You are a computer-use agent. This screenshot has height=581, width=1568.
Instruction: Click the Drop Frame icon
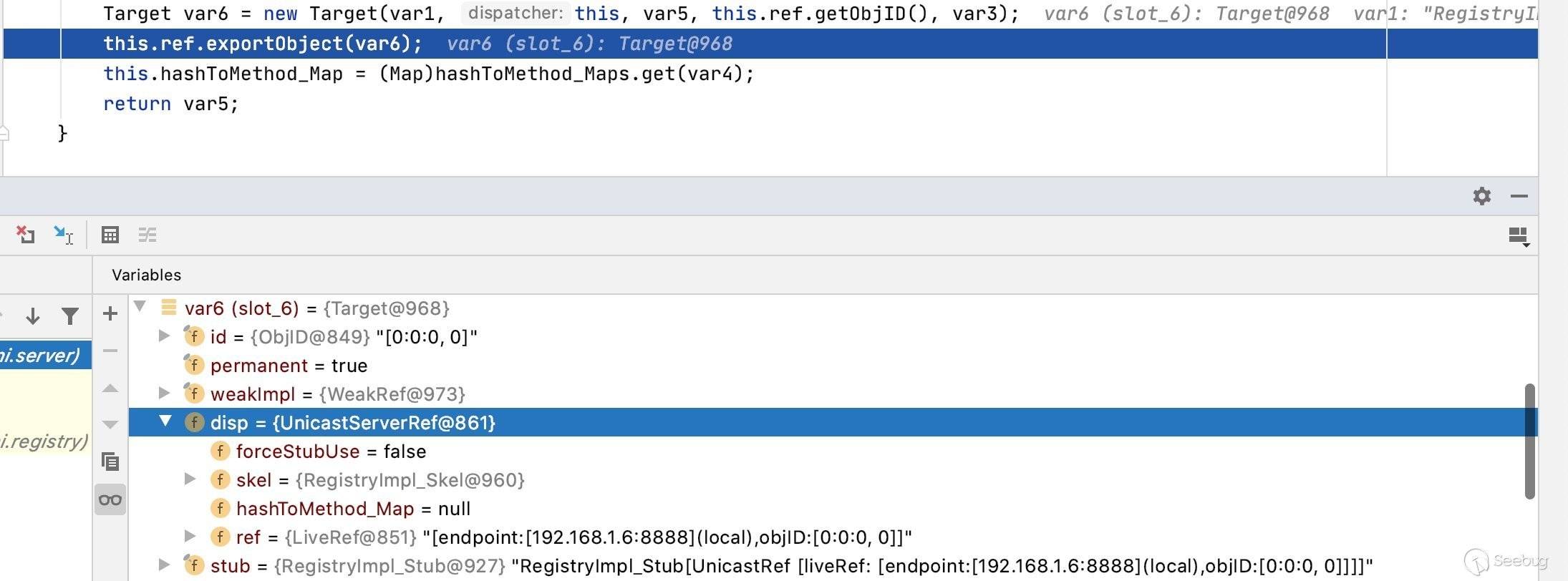click(25, 235)
